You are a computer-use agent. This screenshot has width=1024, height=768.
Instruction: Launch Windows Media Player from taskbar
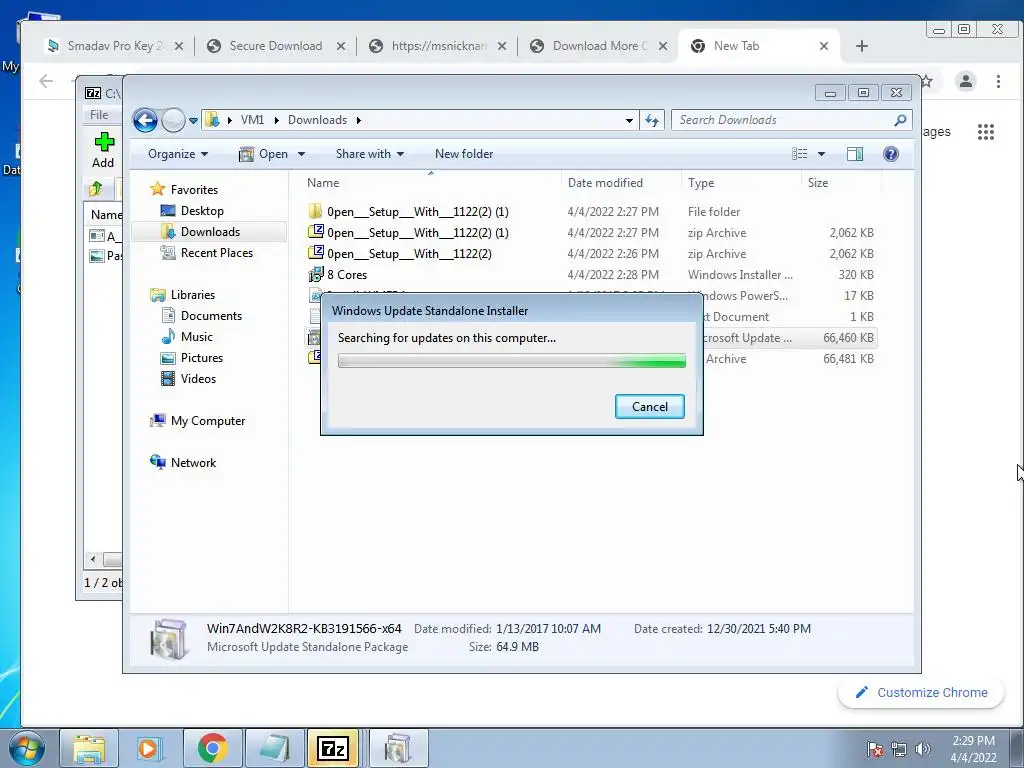(148, 748)
